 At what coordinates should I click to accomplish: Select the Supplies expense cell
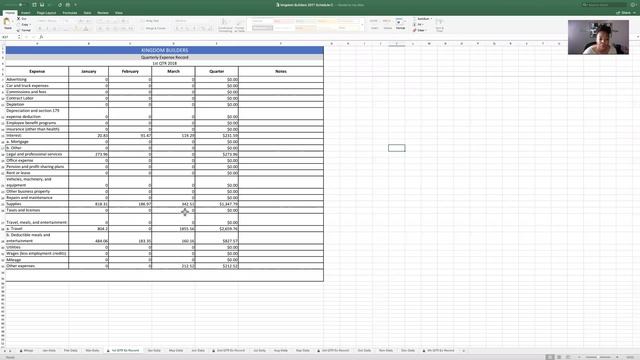(37, 204)
